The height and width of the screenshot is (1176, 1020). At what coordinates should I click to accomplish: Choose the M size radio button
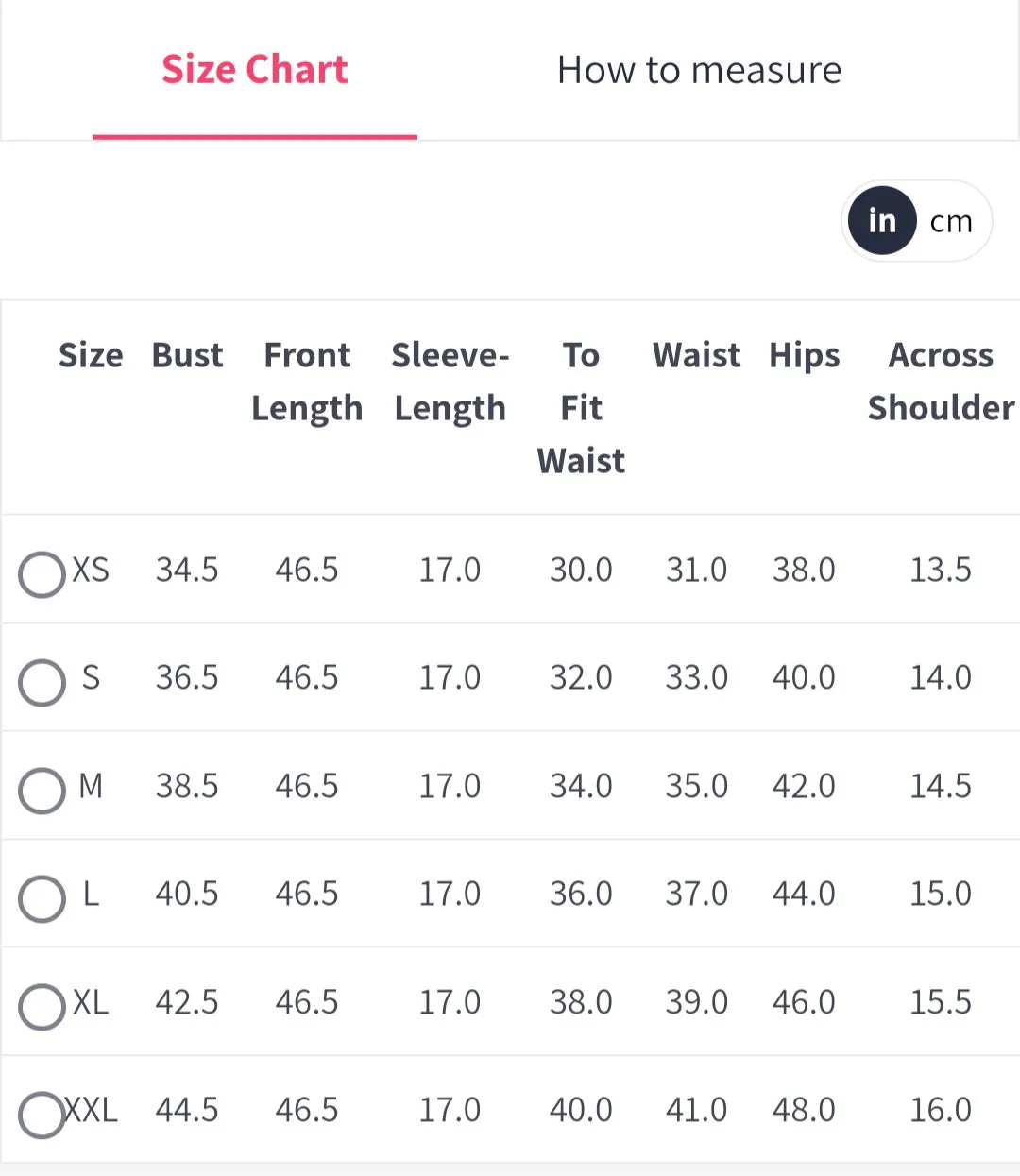click(42, 791)
